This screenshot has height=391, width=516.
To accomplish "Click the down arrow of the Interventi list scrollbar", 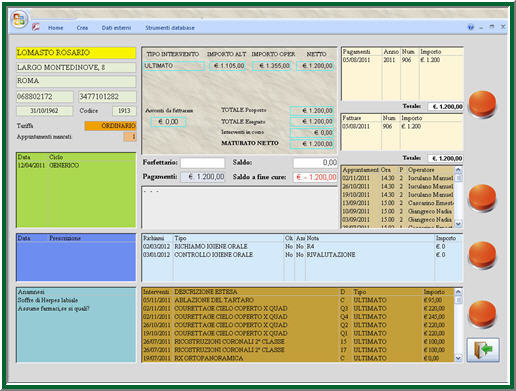I will [458, 358].
